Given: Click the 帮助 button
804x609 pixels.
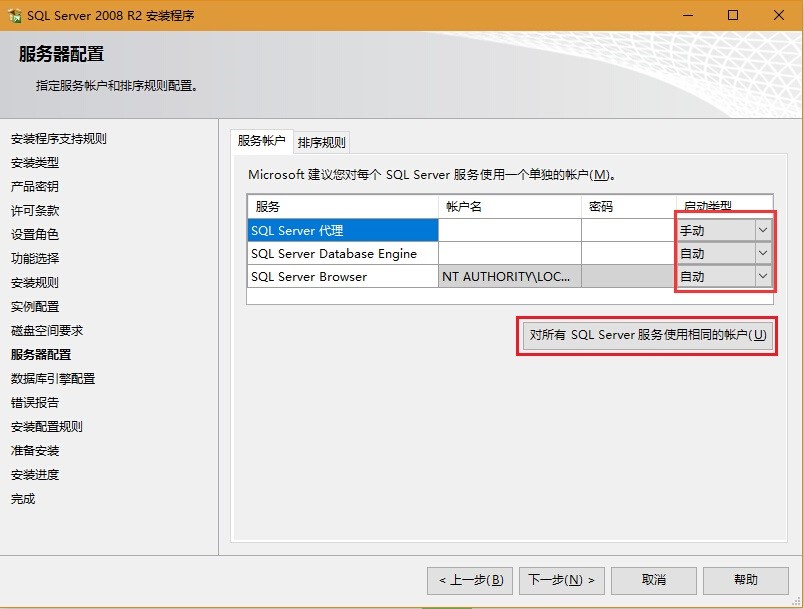Looking at the screenshot, I should click(x=746, y=580).
